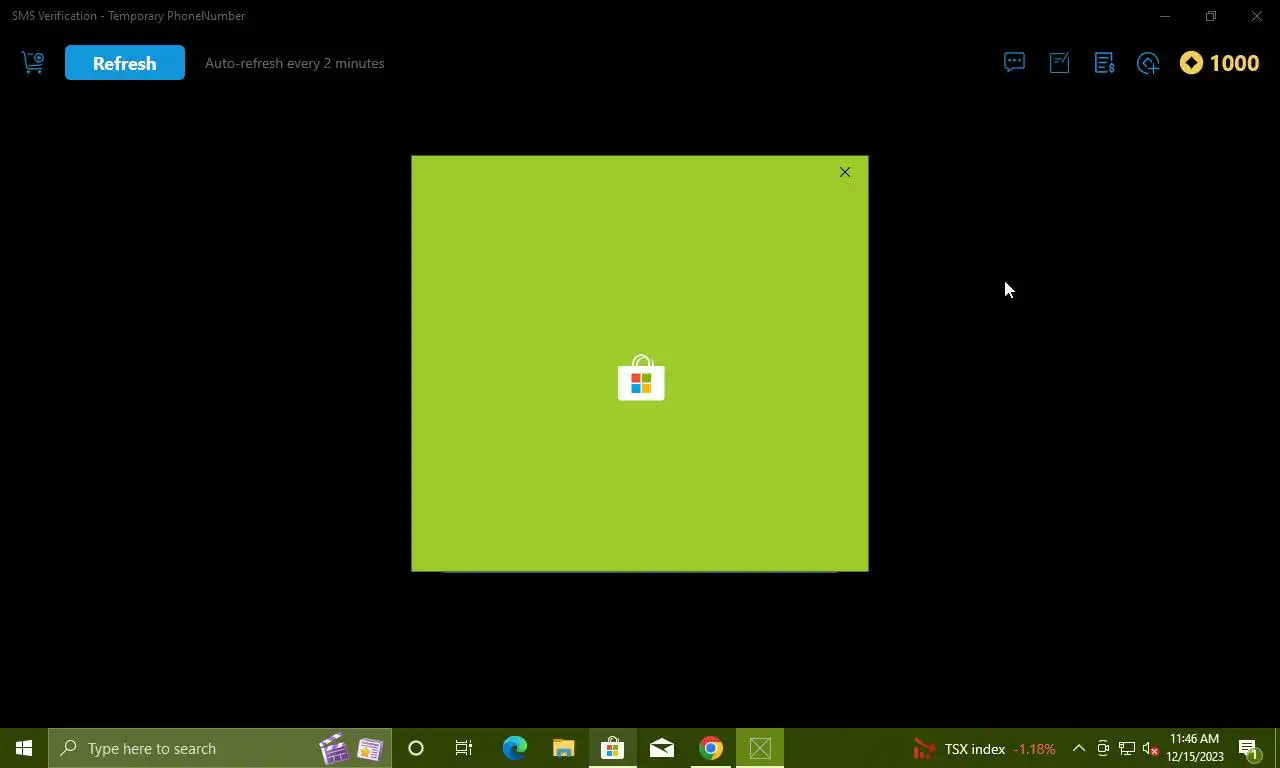Open the clock showing 11:46 AM
This screenshot has height=768, width=1280.
[1194, 748]
